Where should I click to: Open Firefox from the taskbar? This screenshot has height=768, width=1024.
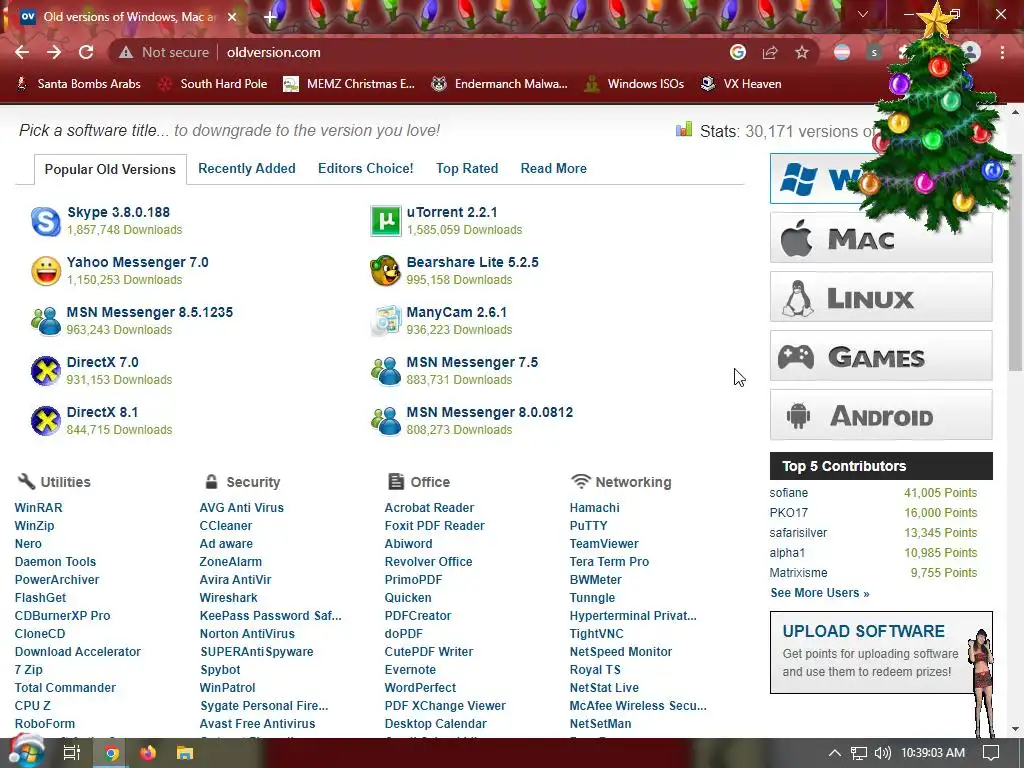[x=148, y=753]
